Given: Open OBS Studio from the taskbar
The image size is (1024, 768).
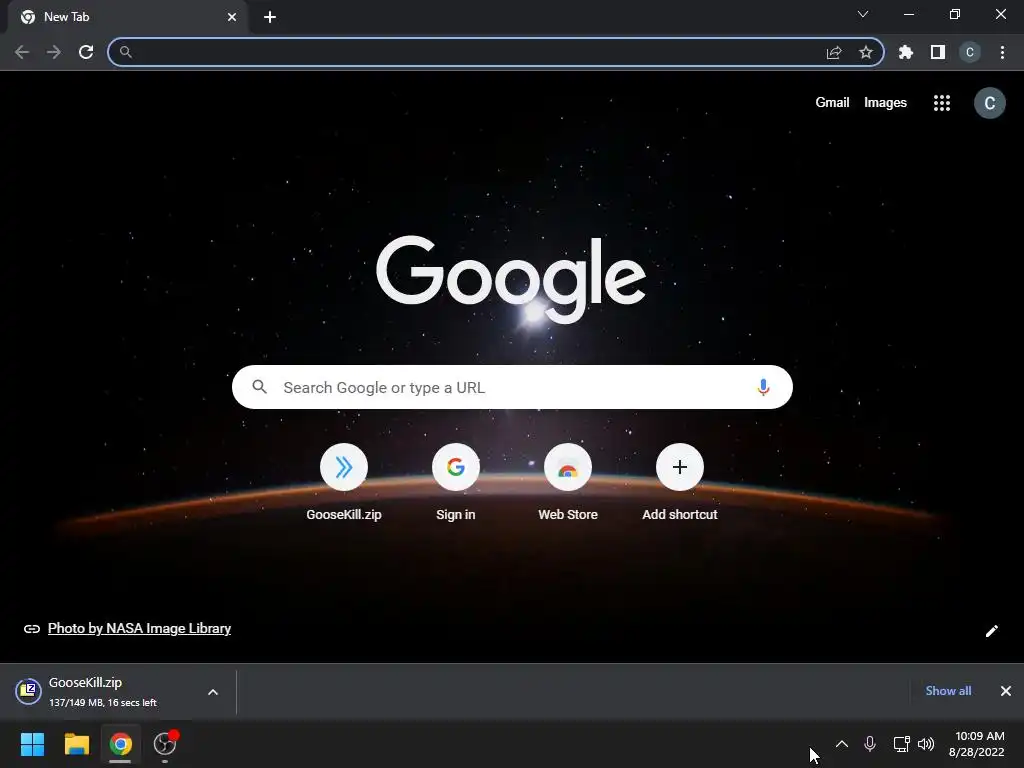Looking at the screenshot, I should [x=165, y=744].
